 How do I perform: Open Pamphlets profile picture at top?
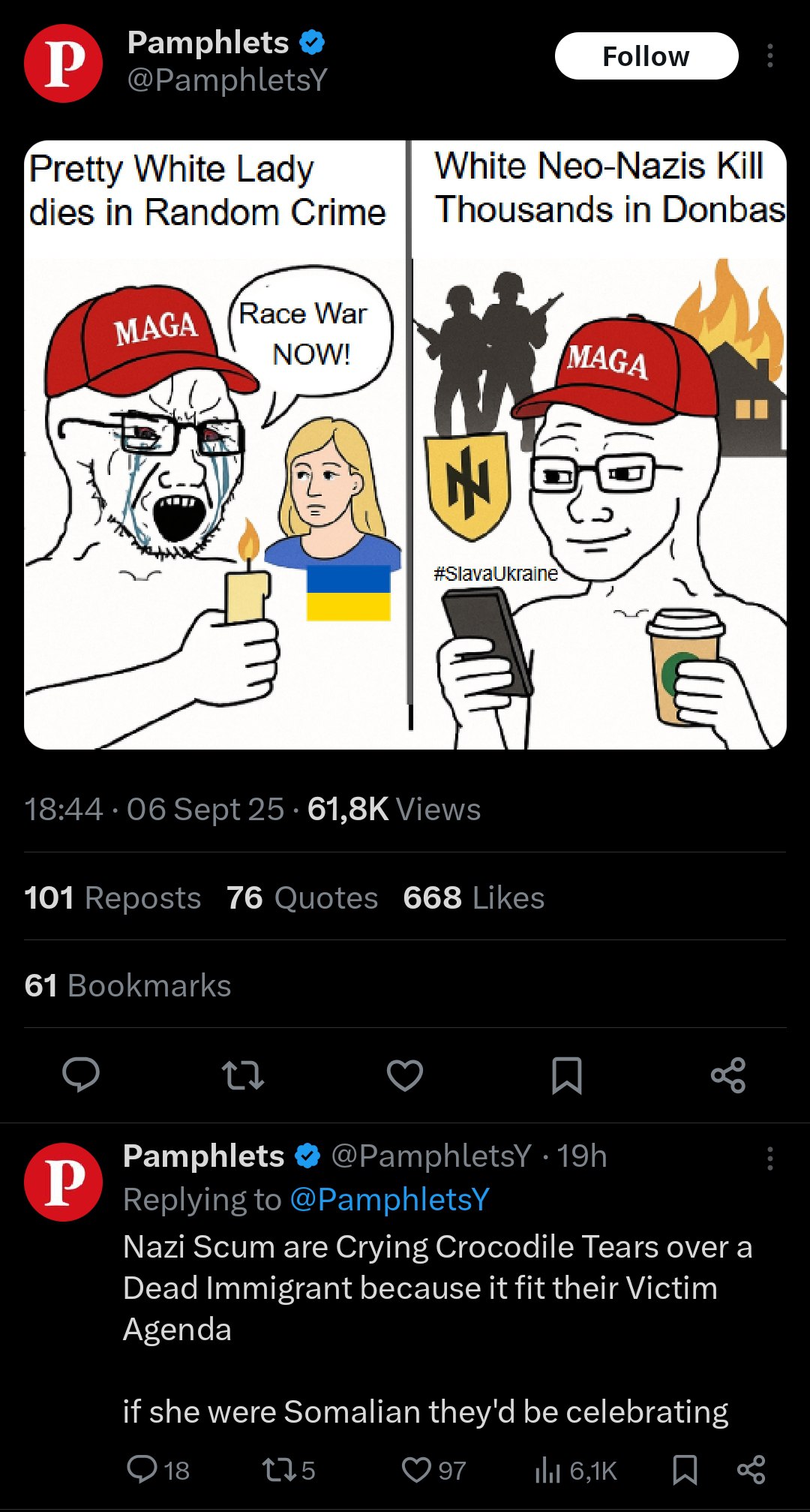63,63
